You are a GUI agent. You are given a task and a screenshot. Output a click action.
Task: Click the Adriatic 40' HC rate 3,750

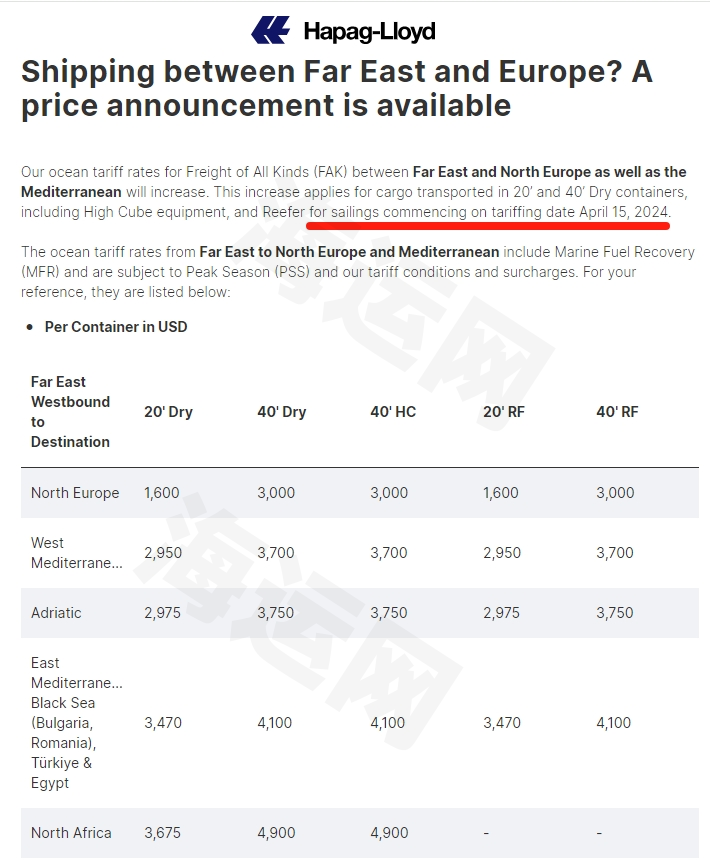point(389,613)
